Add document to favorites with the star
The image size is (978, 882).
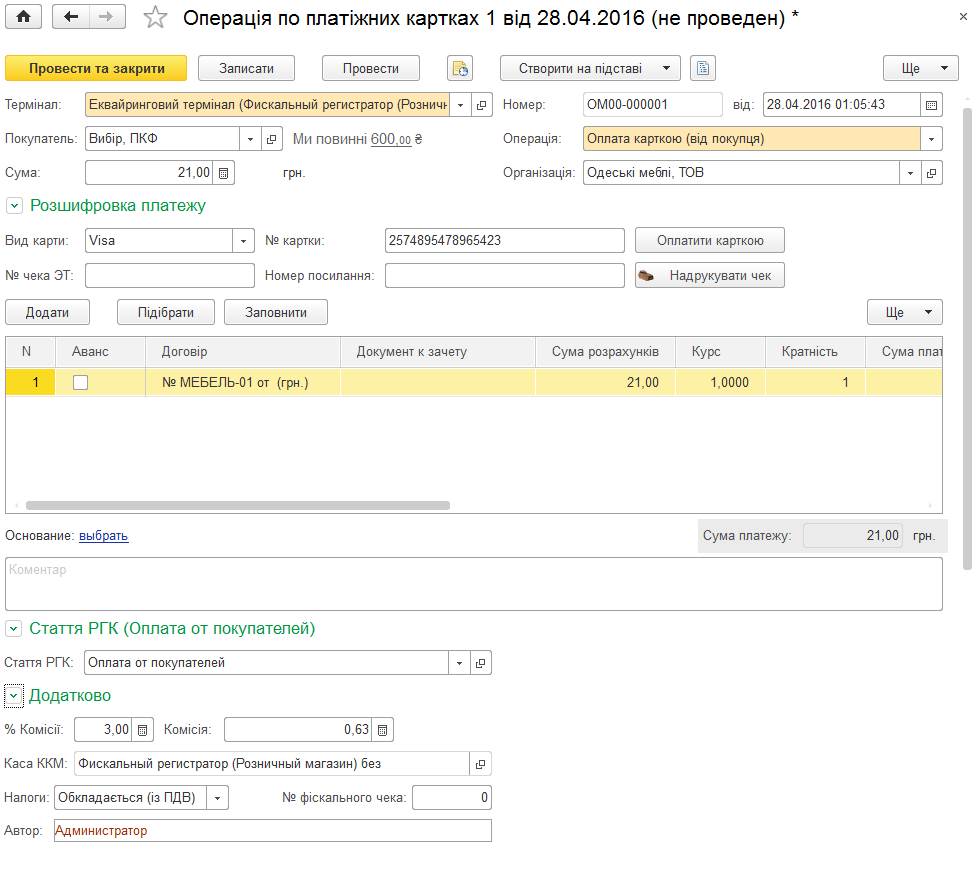click(x=155, y=17)
